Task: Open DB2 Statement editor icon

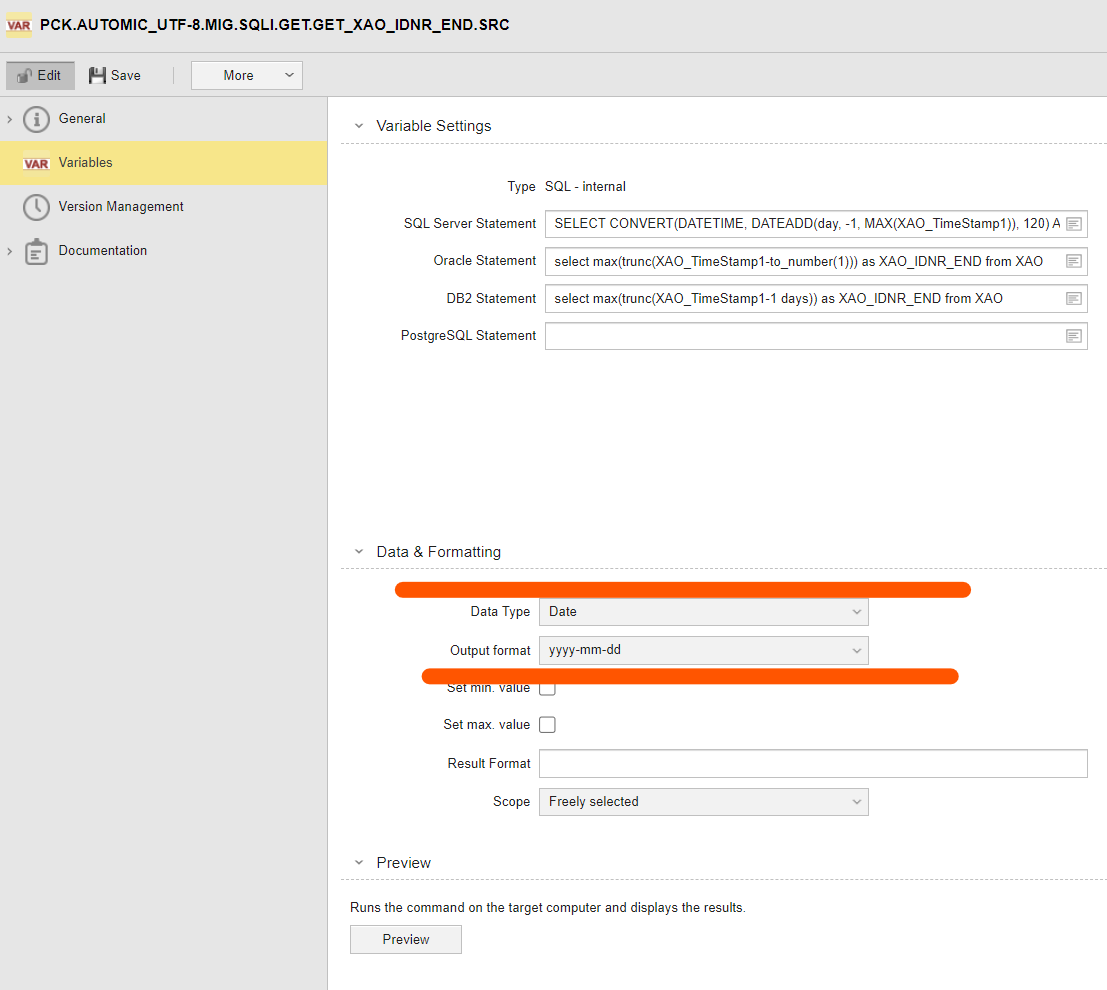Action: 1074,298
